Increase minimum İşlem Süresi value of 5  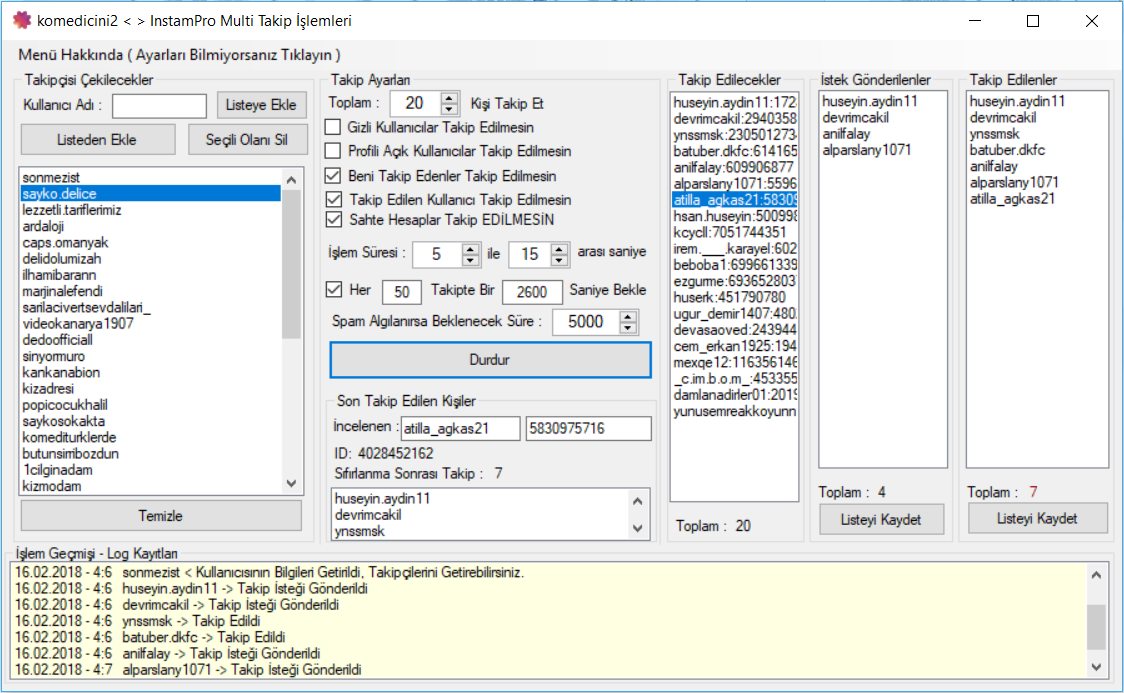470,249
